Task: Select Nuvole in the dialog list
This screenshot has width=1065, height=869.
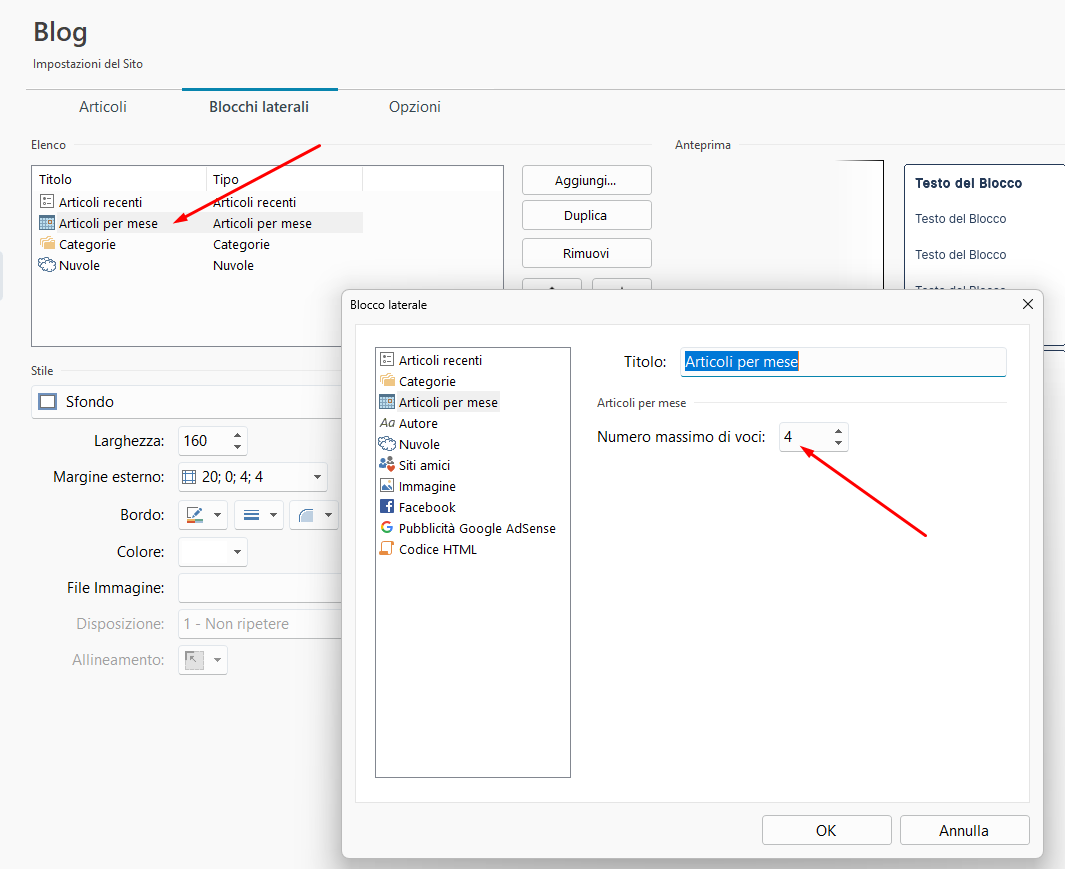Action: [419, 444]
